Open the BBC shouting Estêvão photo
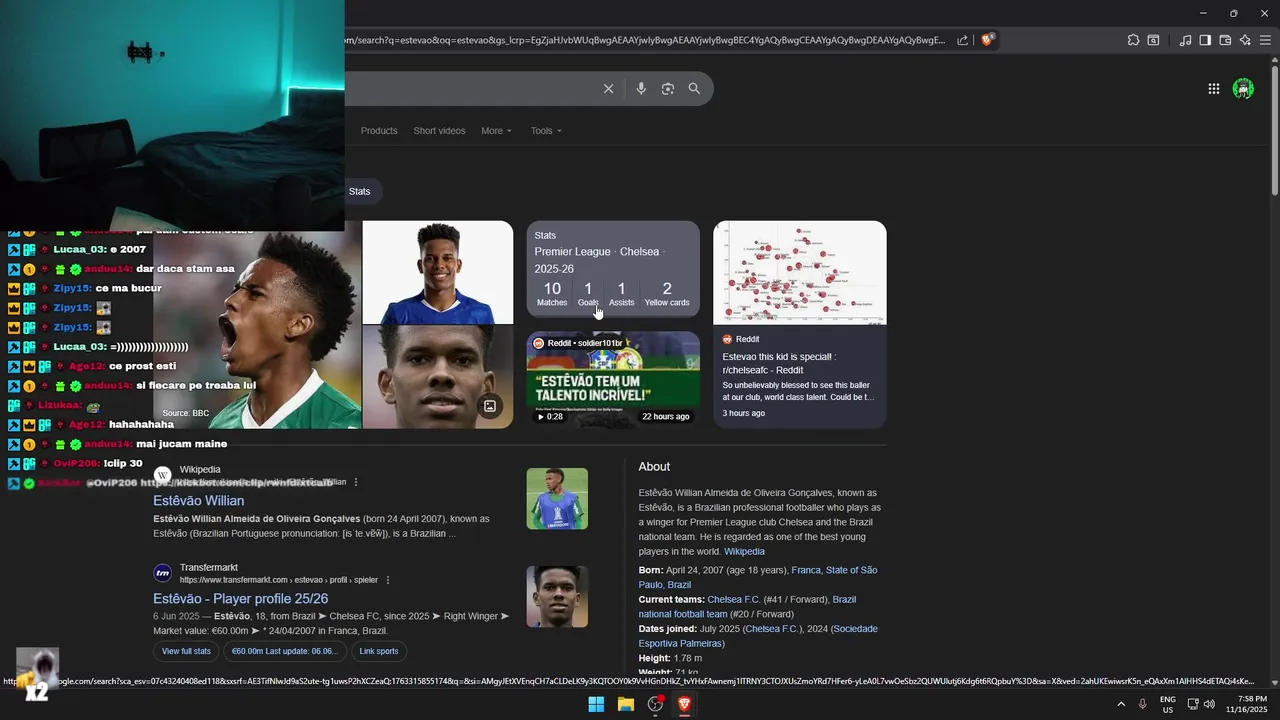 pyautogui.click(x=257, y=325)
